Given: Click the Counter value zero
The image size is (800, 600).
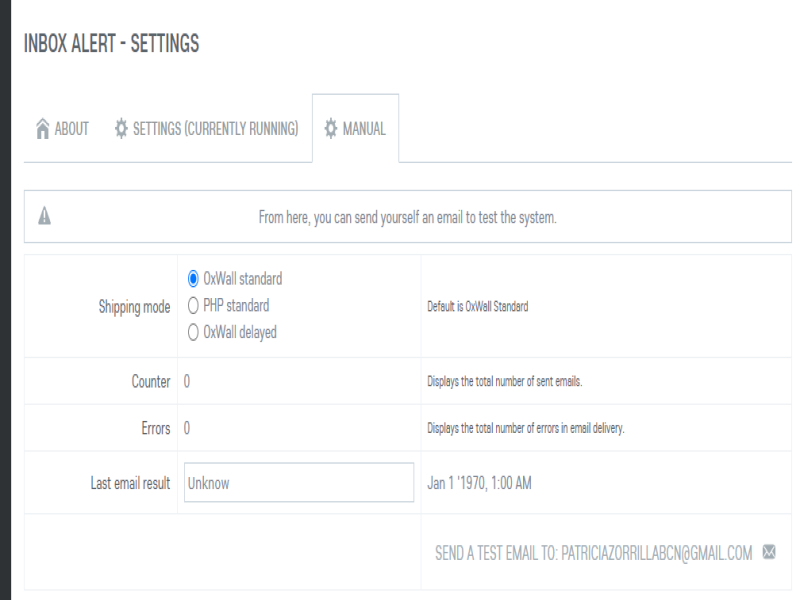Looking at the screenshot, I should [187, 382].
